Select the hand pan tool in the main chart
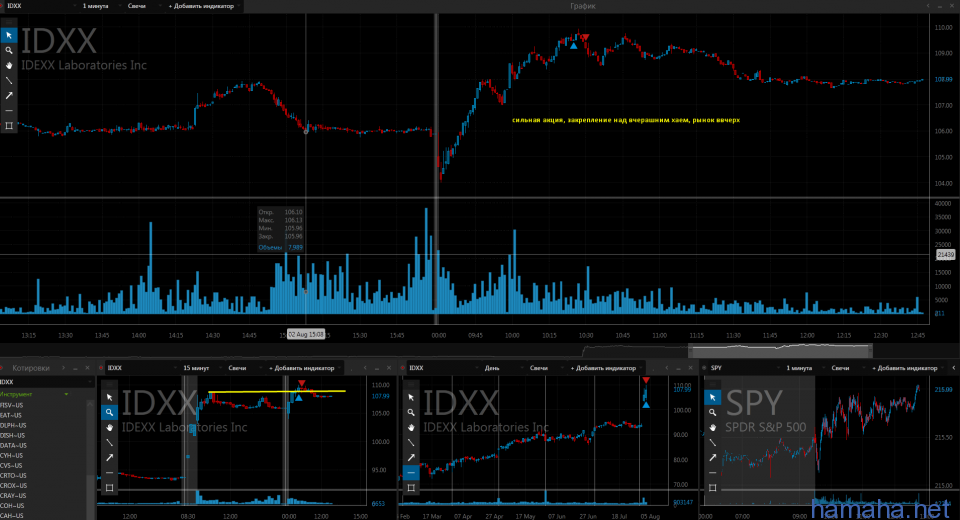The height and width of the screenshot is (520, 960). [9, 66]
